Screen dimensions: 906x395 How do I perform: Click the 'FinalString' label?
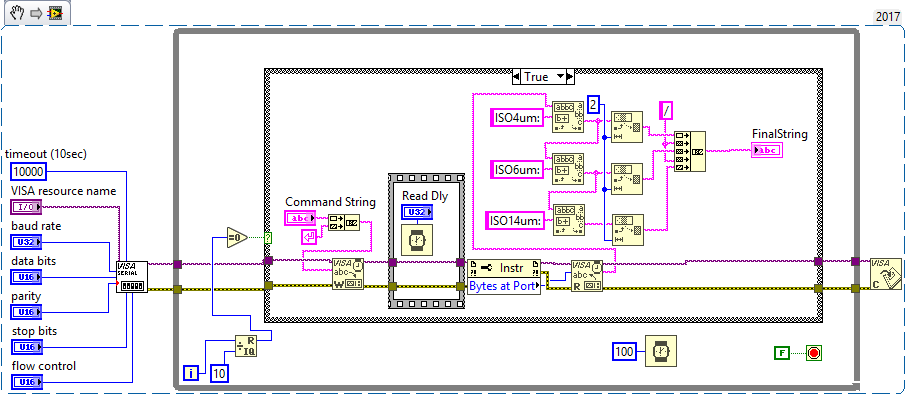pos(779,134)
